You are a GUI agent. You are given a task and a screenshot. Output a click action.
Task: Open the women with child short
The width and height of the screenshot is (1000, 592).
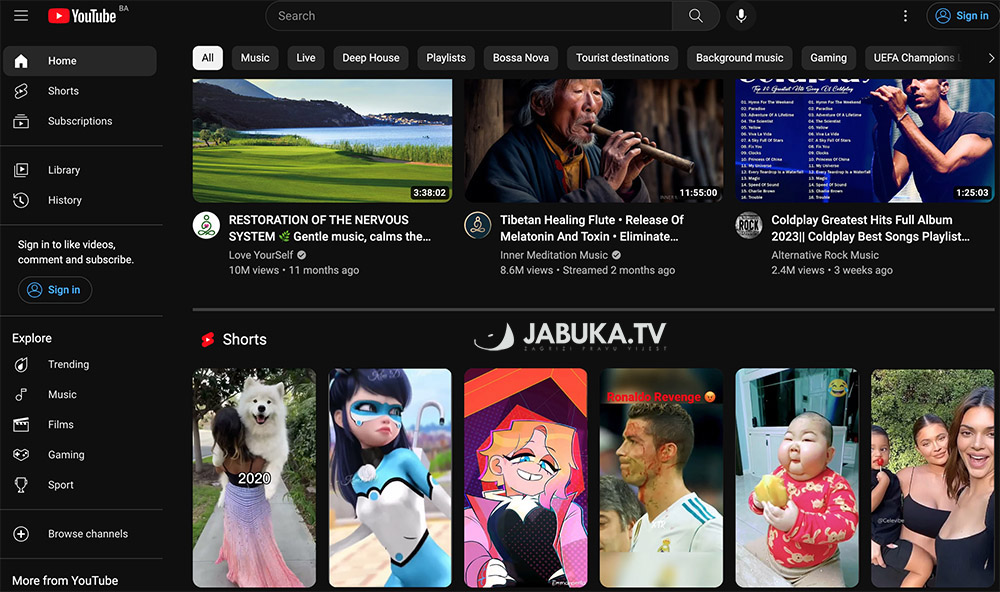coord(933,478)
